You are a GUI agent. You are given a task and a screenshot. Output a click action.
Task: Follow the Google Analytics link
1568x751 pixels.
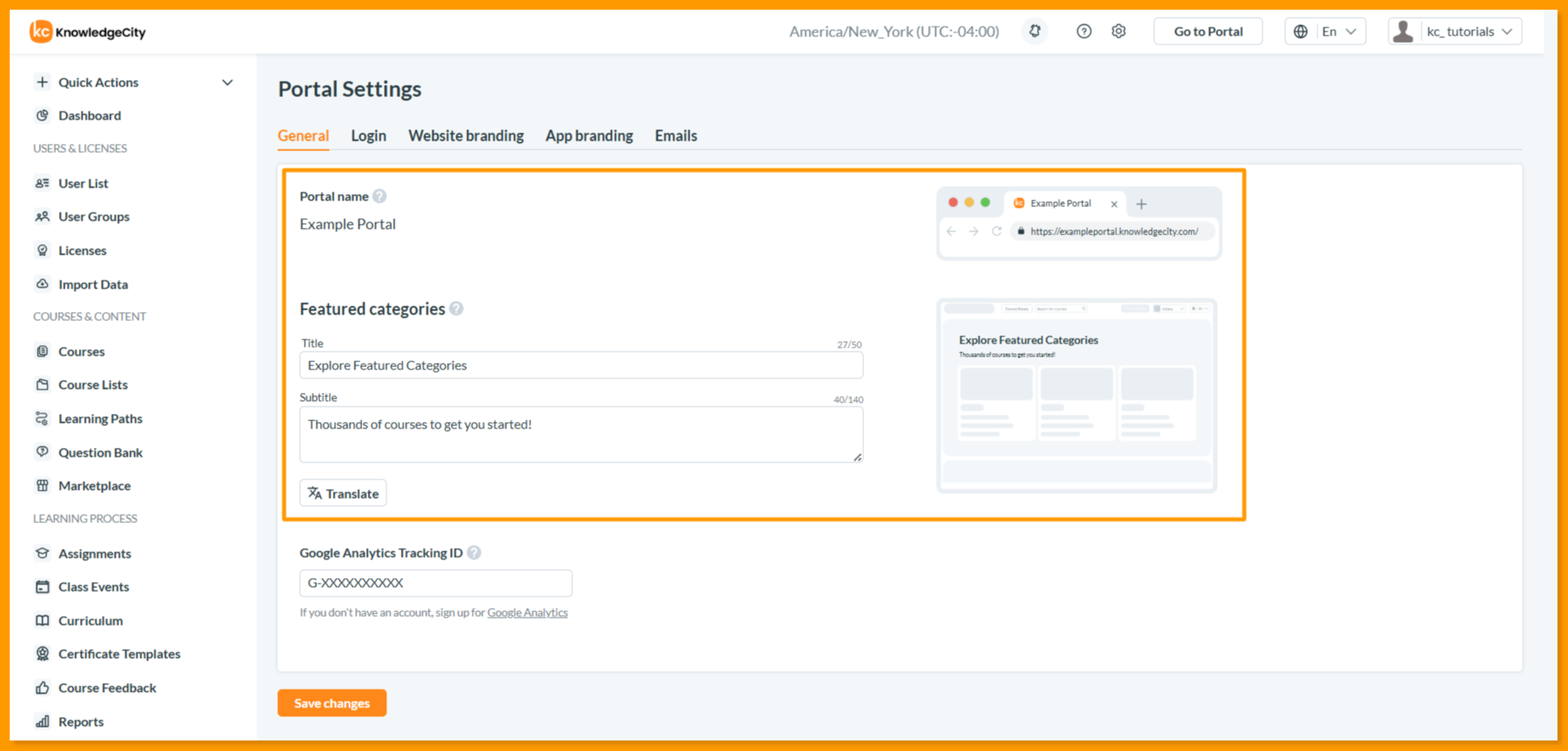pos(528,613)
